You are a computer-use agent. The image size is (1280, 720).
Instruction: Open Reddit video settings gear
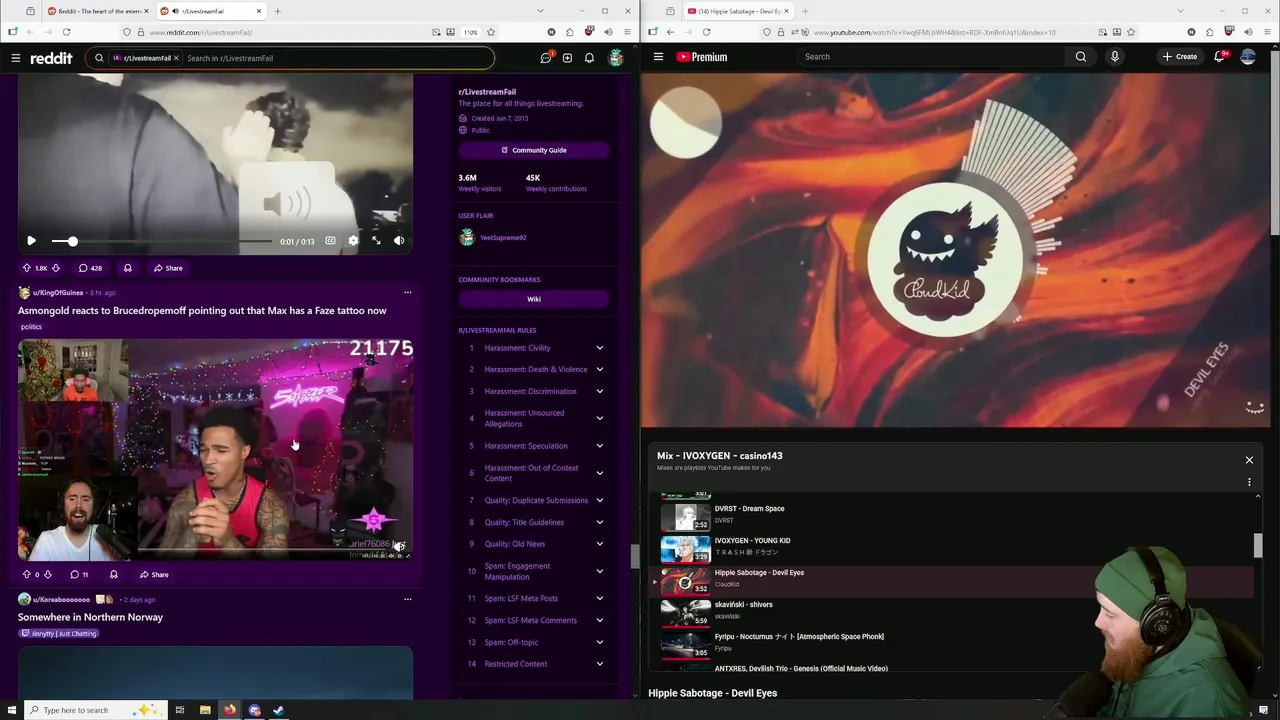tap(353, 241)
